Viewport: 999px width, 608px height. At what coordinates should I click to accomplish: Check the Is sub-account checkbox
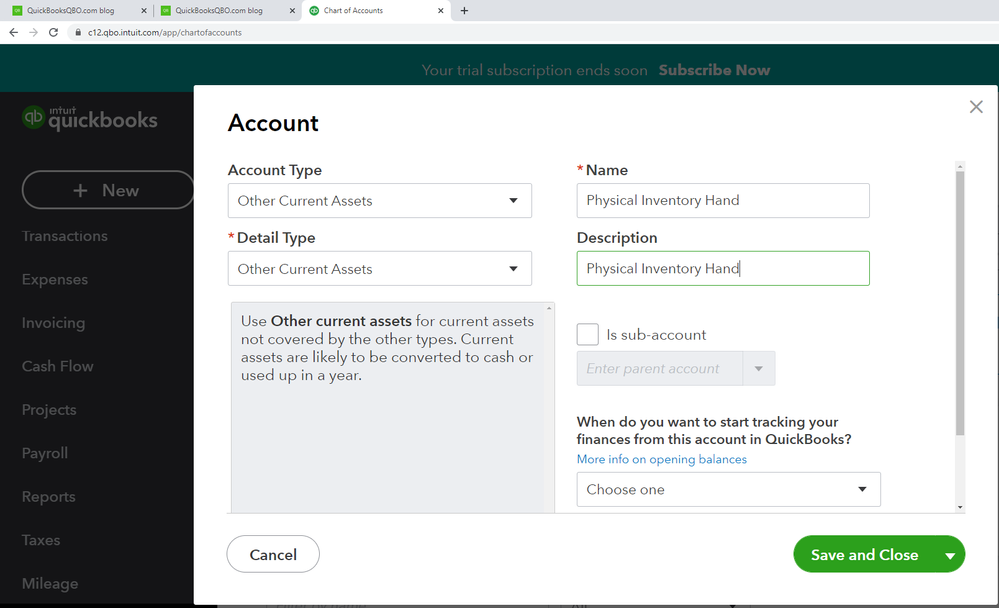tap(587, 334)
